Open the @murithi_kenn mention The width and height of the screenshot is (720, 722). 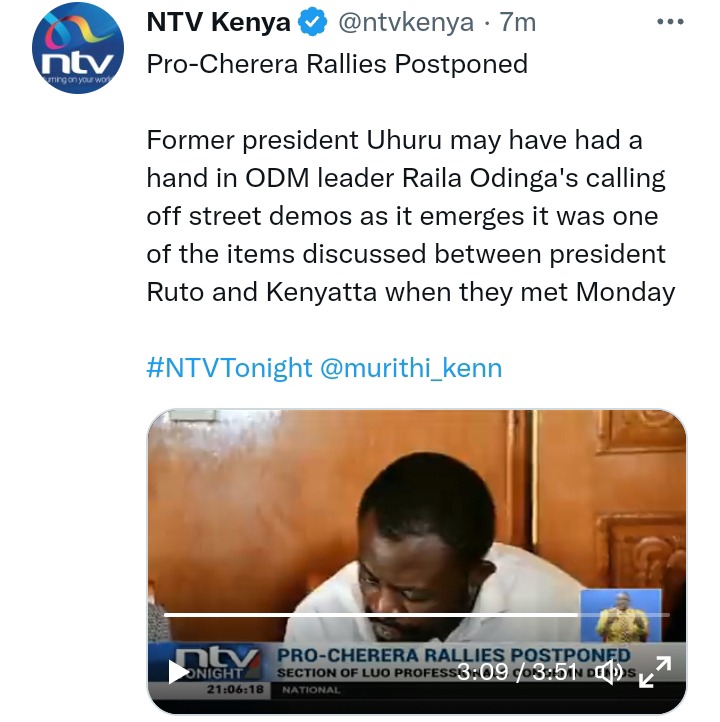411,367
